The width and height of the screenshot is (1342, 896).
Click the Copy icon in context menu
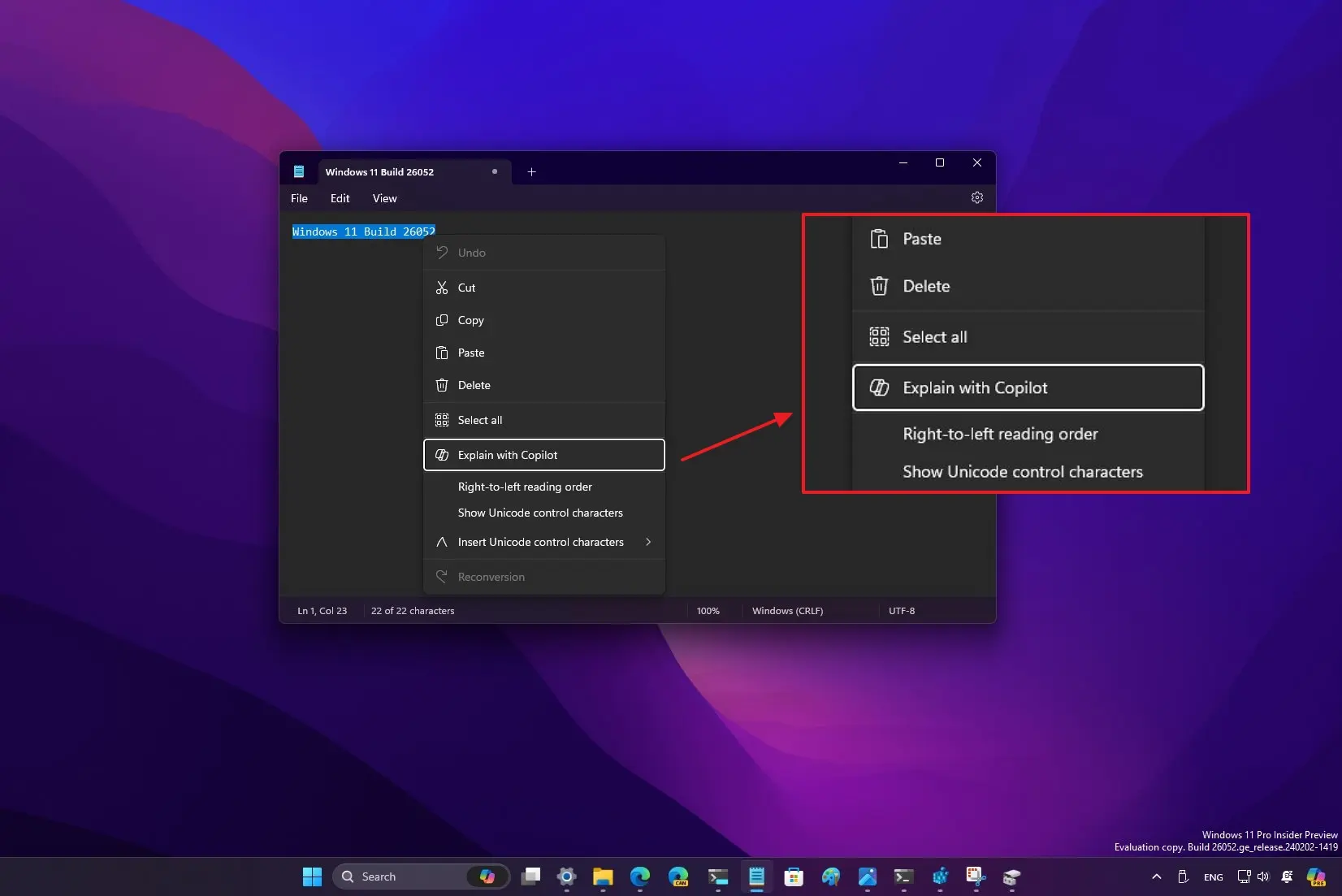[x=442, y=320]
